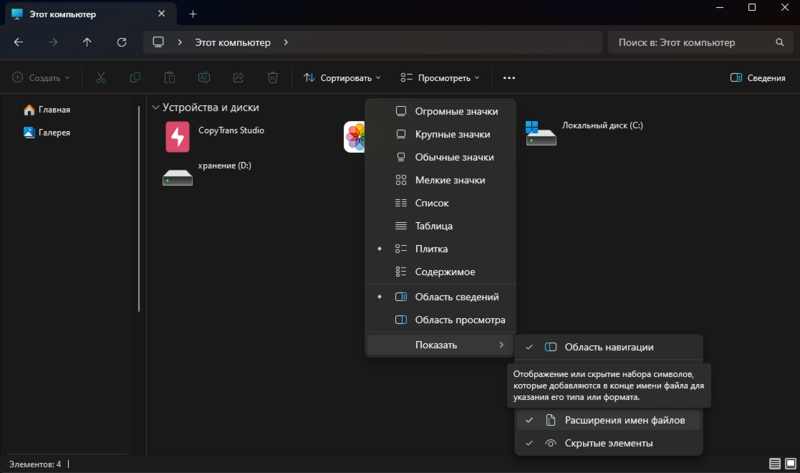Select the Содержимое view option
Image resolution: width=800 pixels, height=473 pixels.
441,272
